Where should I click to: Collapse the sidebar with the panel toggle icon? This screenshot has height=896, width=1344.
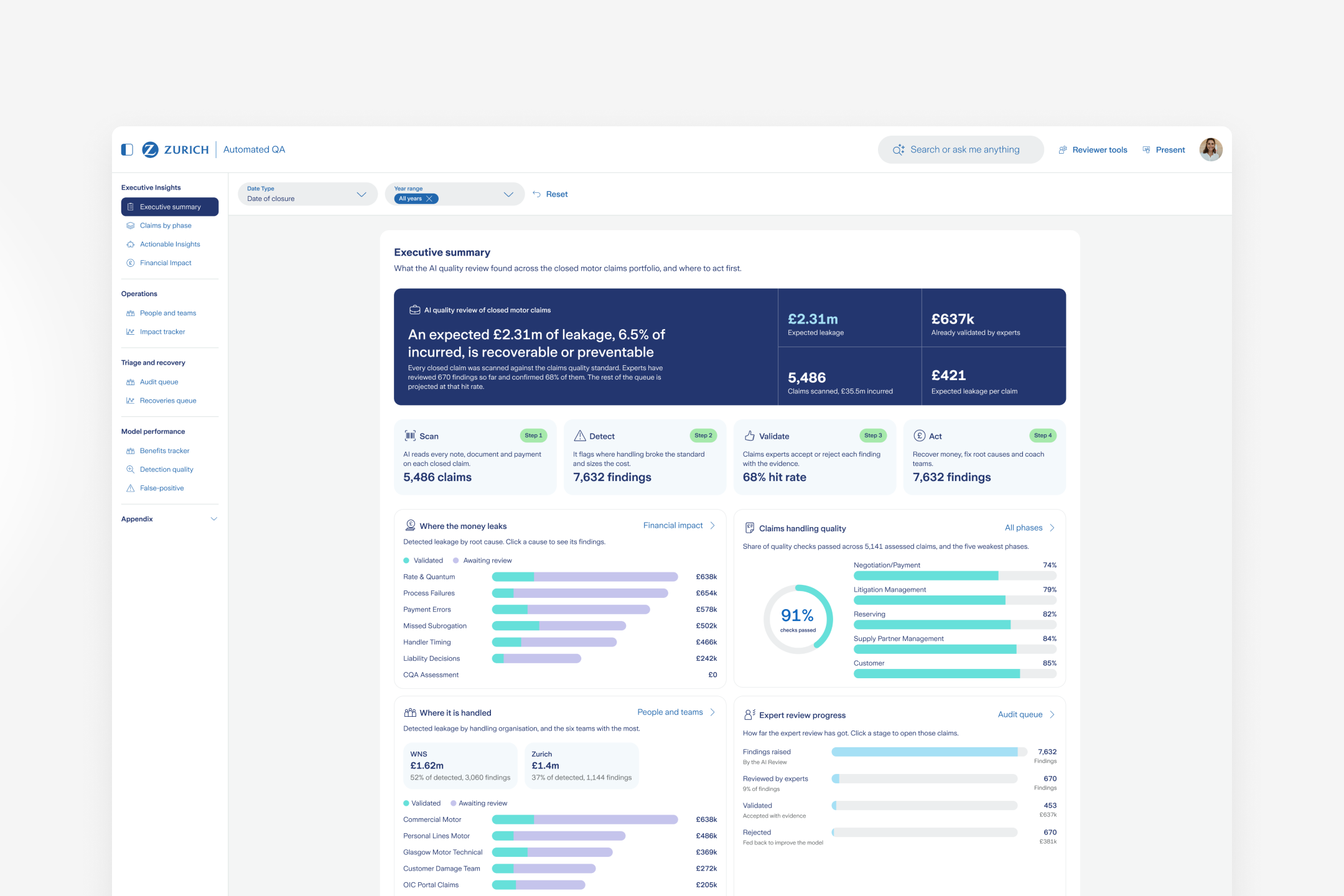pyautogui.click(x=127, y=149)
